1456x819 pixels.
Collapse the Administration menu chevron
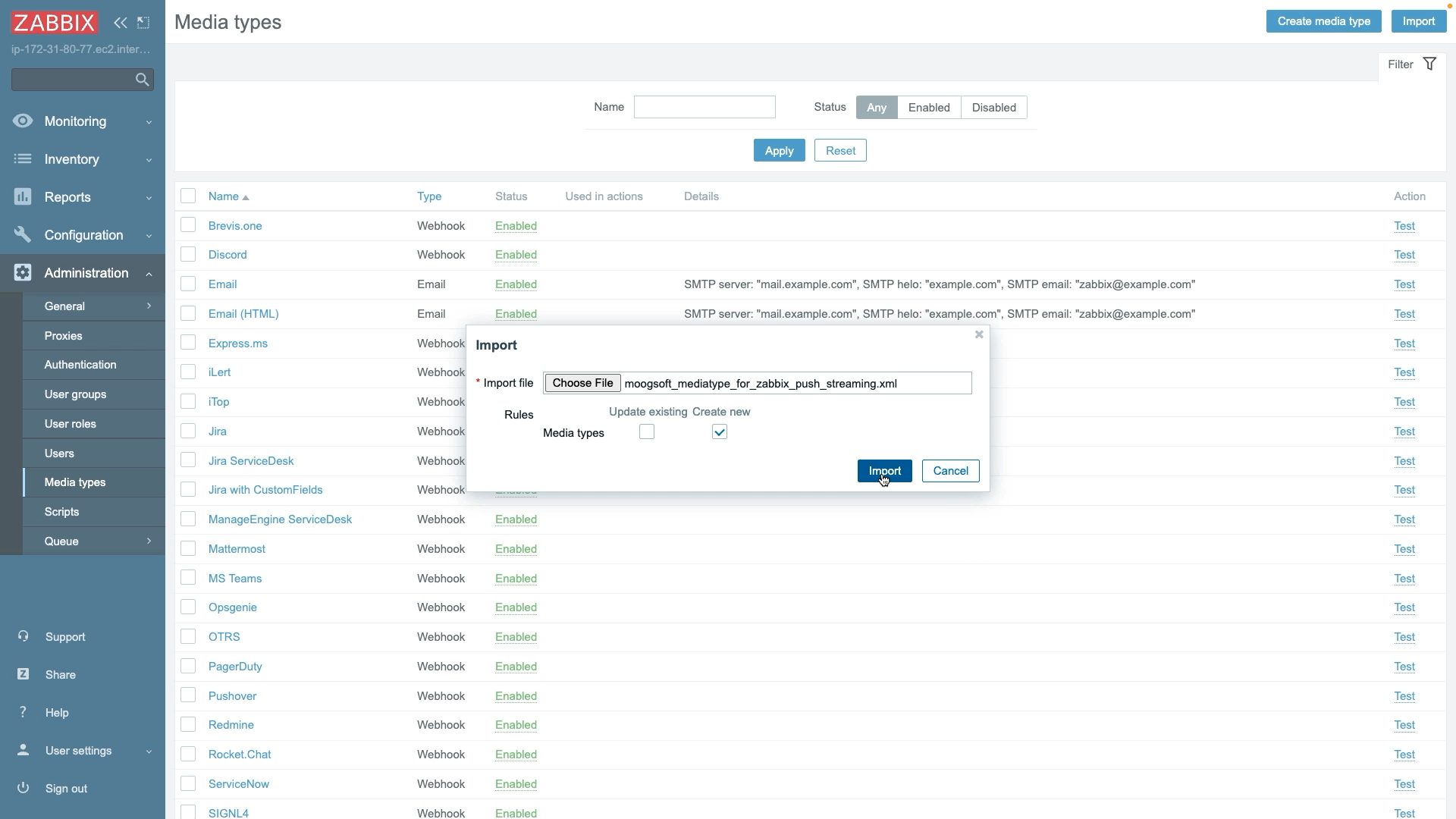149,274
